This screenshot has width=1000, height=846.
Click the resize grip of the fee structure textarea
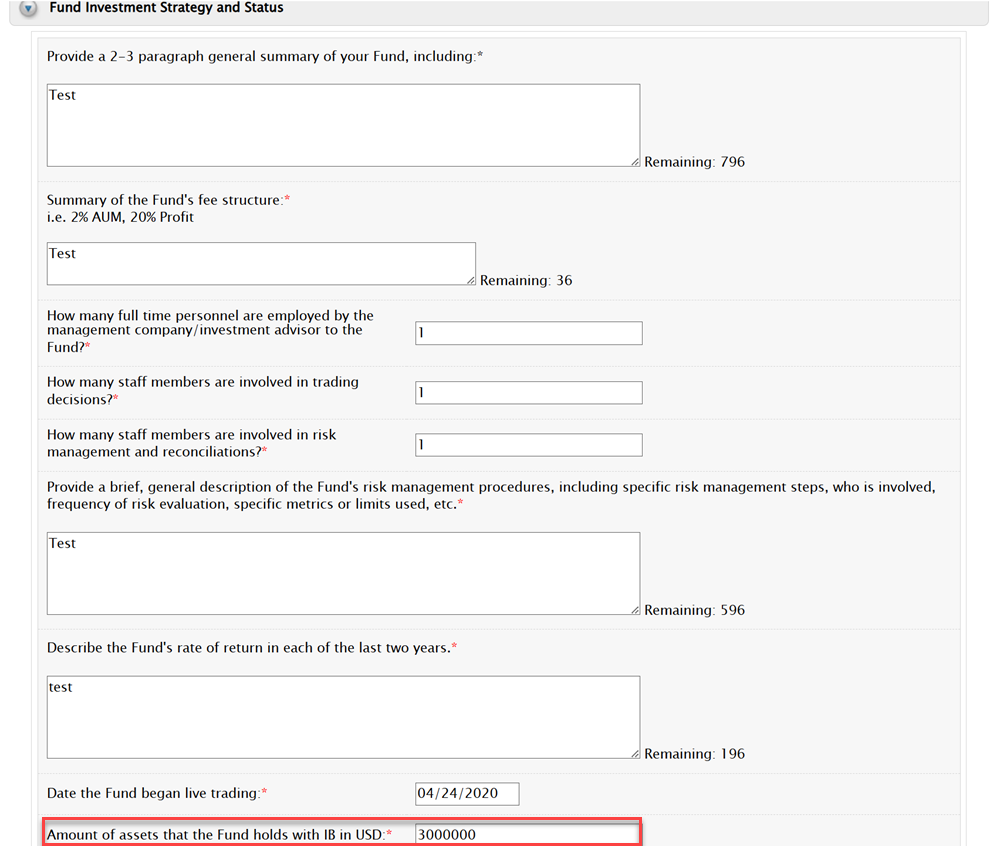pos(471,280)
